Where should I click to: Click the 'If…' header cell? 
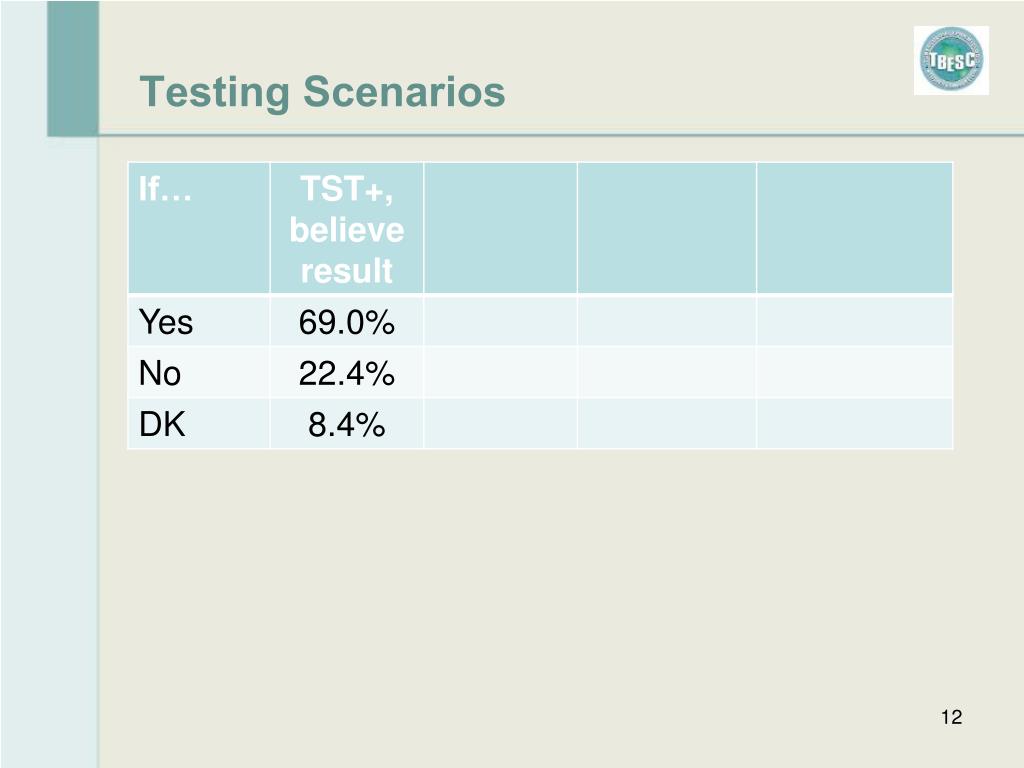coord(199,228)
